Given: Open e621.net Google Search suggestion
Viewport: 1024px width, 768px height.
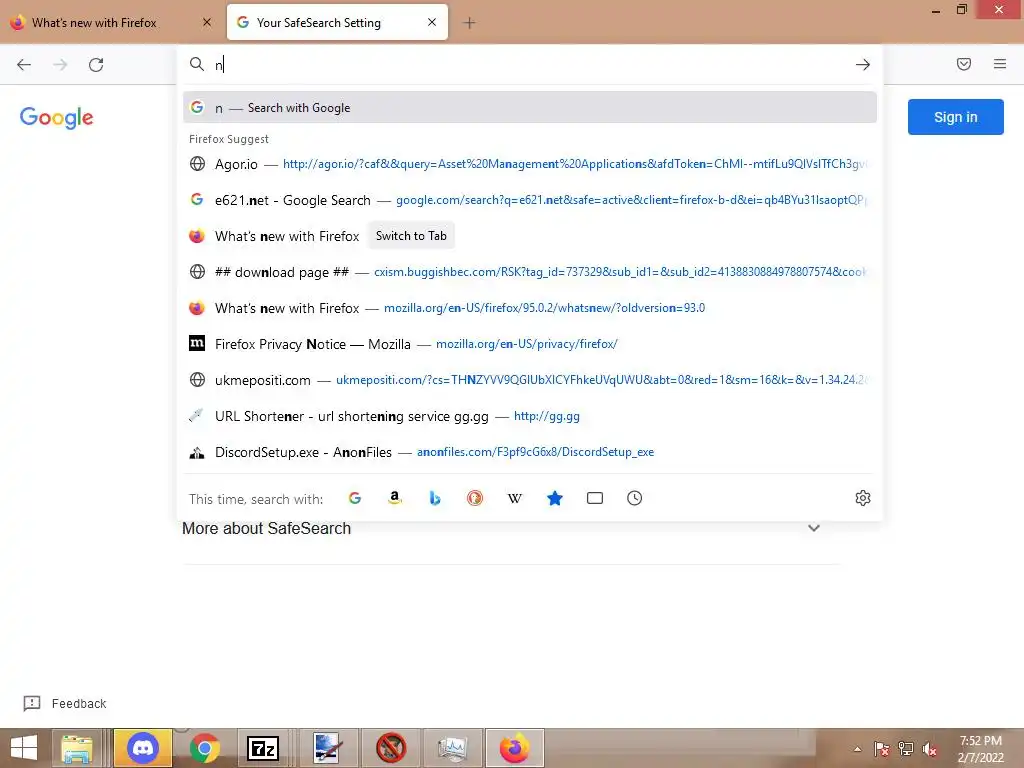Looking at the screenshot, I should pos(530,200).
